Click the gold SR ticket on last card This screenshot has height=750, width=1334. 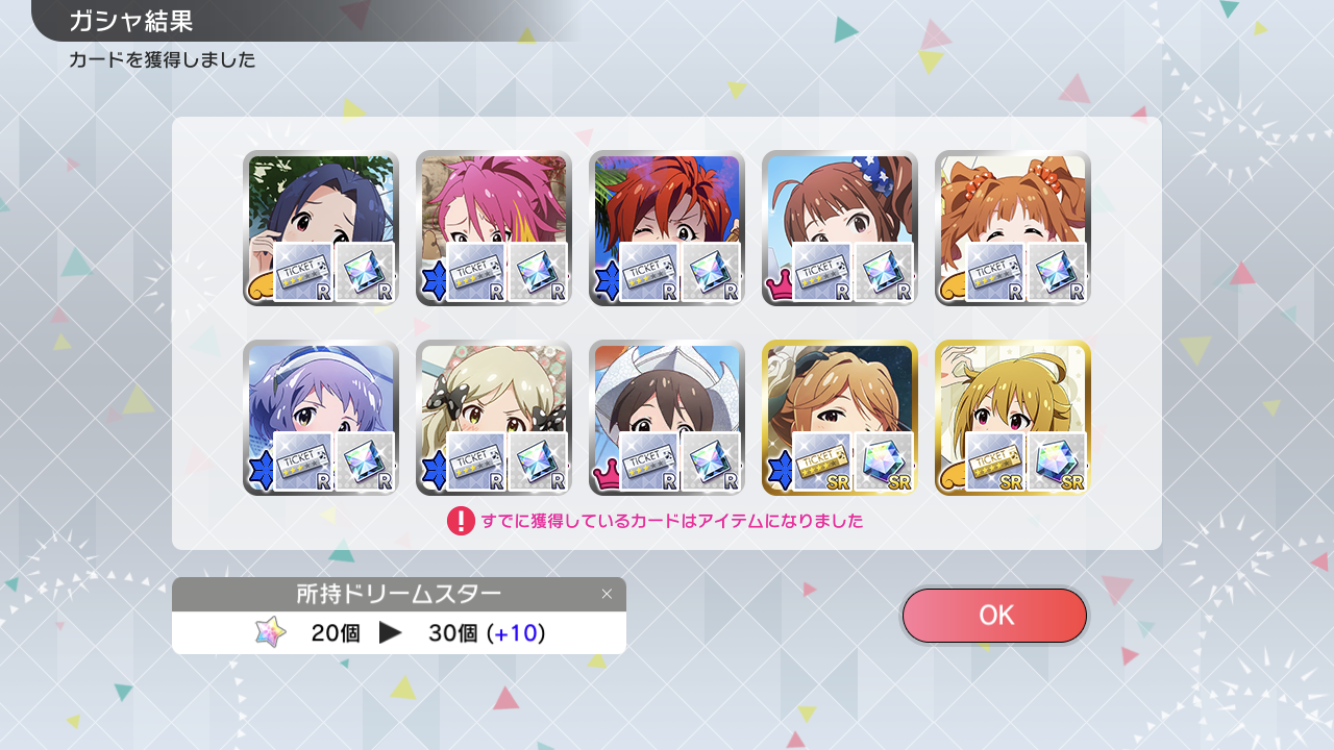(x=995, y=460)
